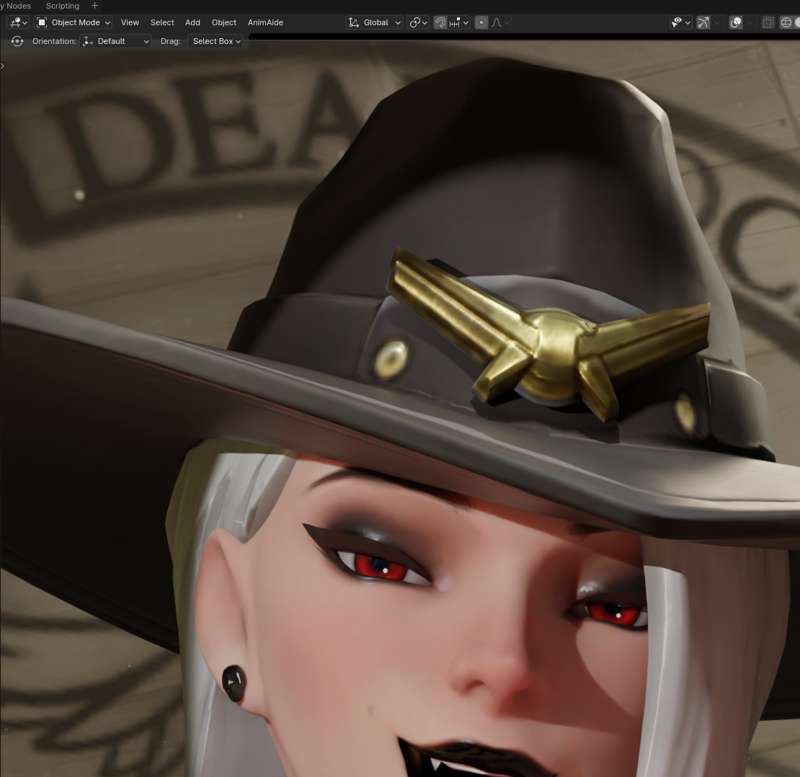Toggle X-ray mode
Viewport: 800px width, 777px height.
click(x=768, y=22)
